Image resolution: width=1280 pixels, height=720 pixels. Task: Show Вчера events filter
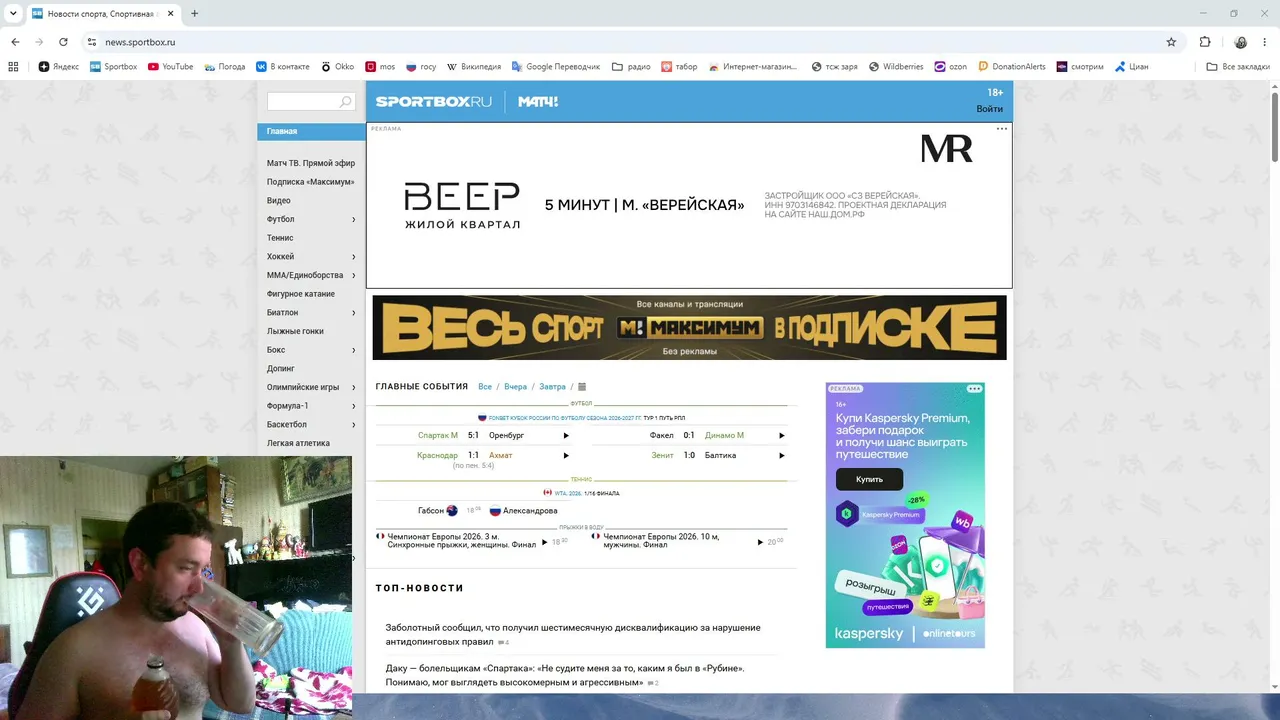coord(515,387)
